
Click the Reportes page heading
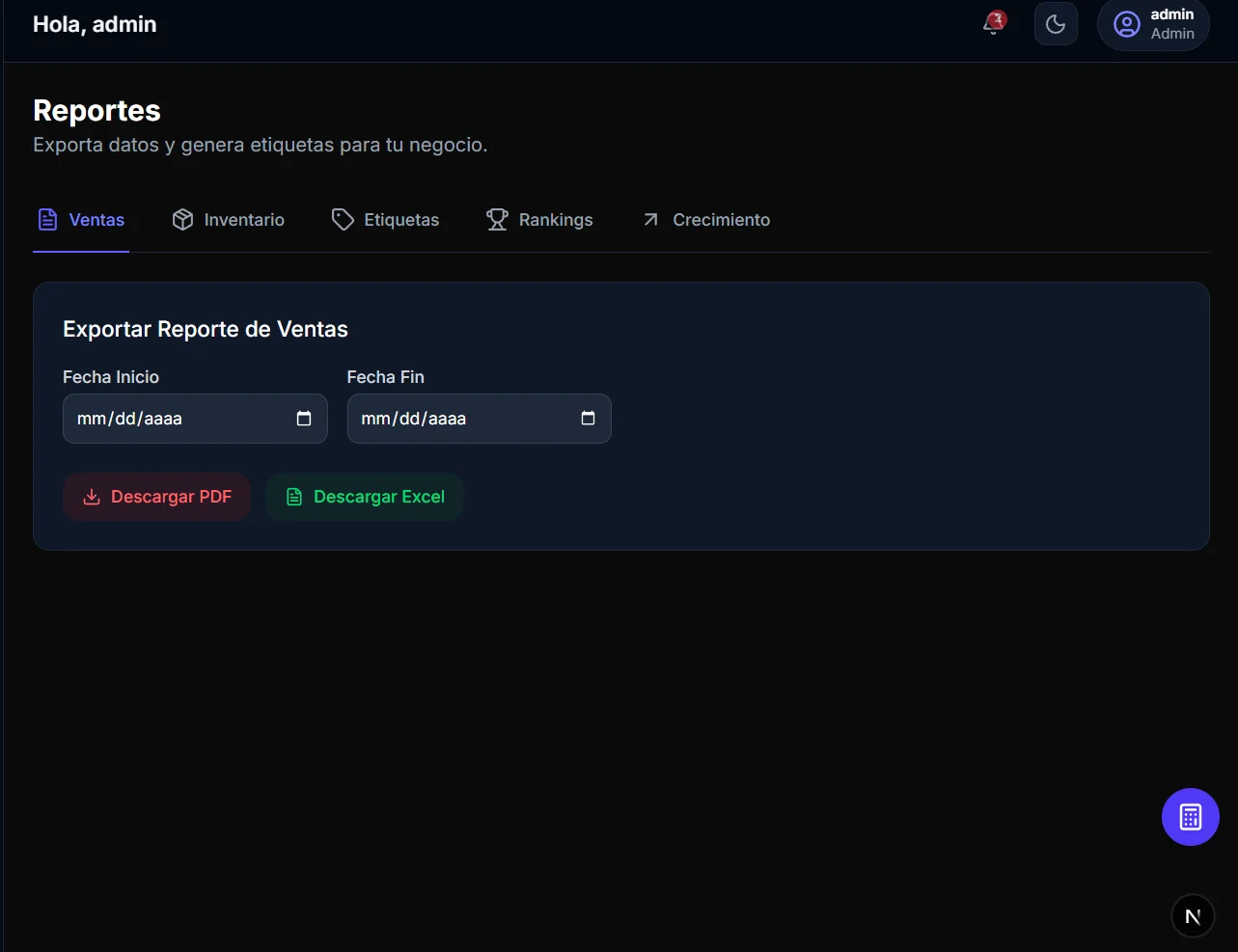pos(96,111)
